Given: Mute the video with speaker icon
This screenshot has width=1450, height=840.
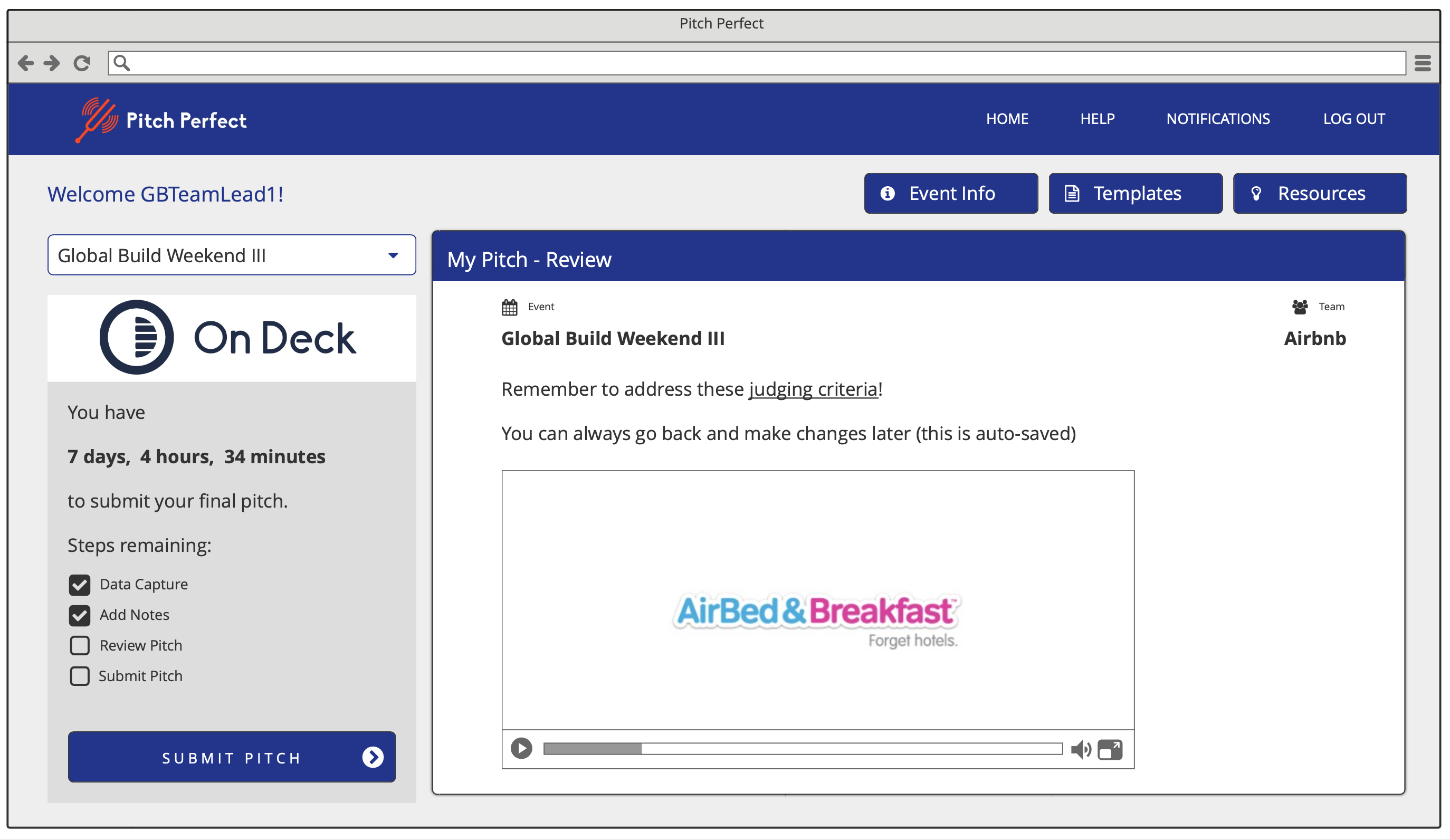Looking at the screenshot, I should pyautogui.click(x=1081, y=749).
